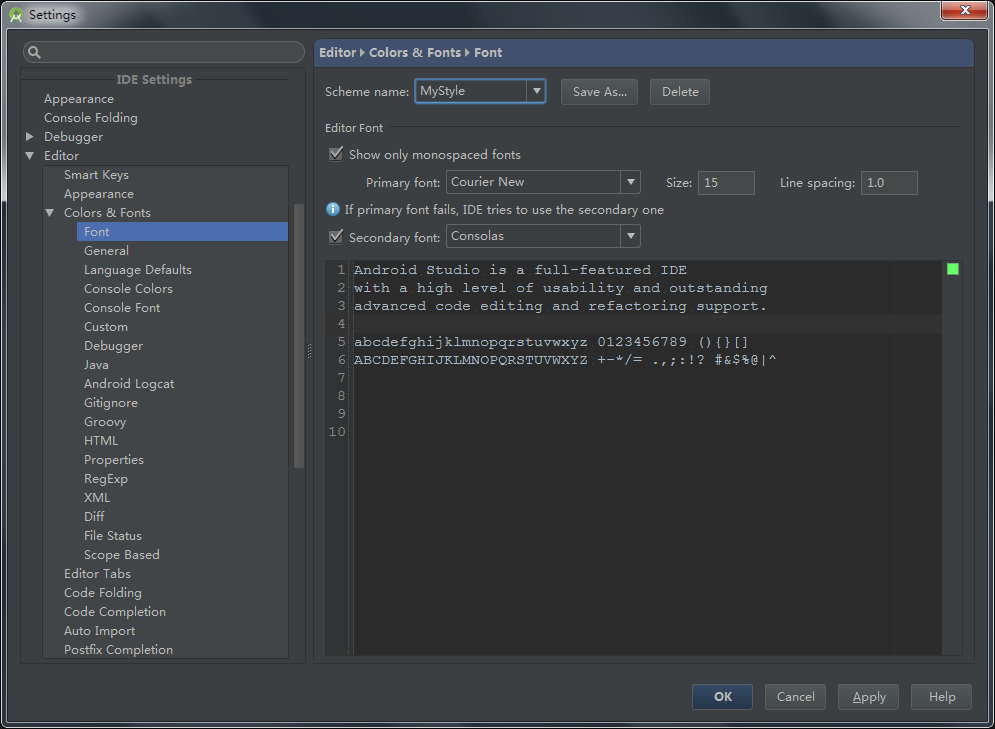995x729 pixels.
Task: Expand the Debugger tree node
Action: click(x=30, y=137)
